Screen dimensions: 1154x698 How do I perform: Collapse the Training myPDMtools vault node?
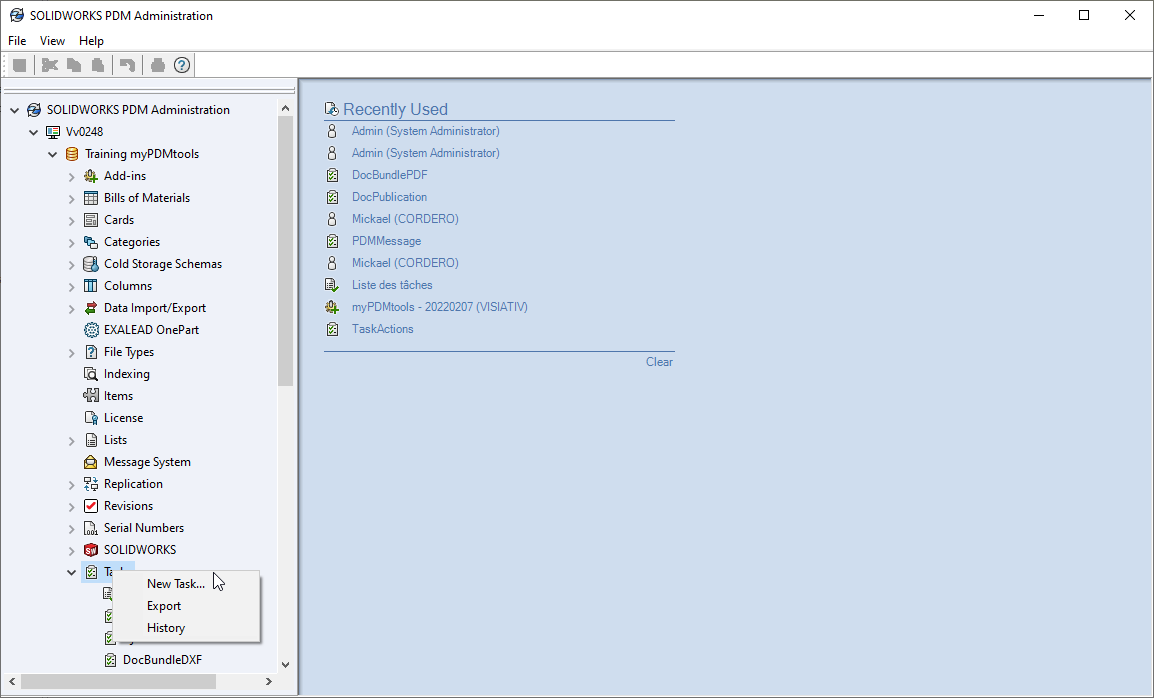53,154
